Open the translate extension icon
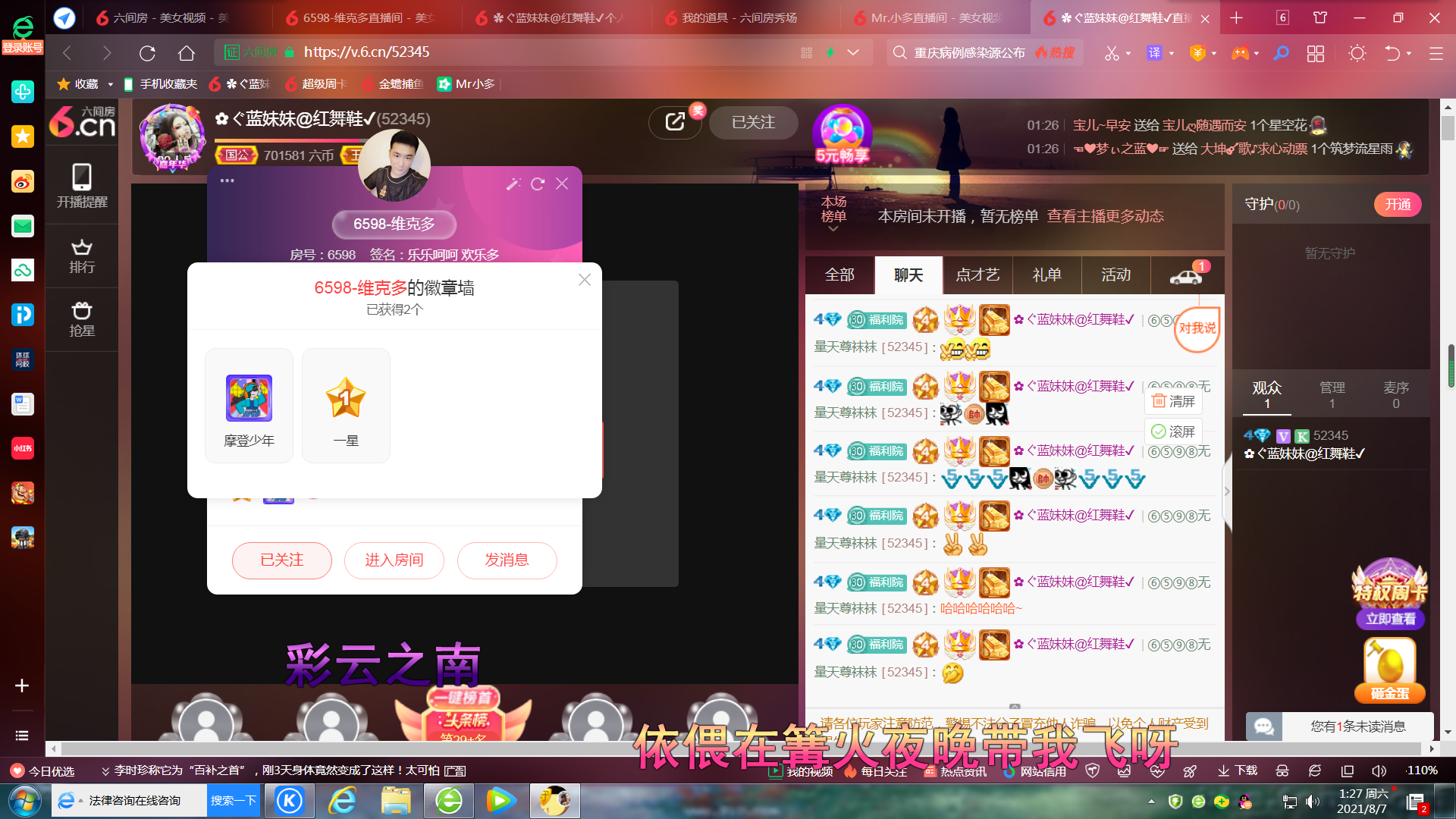 pos(1154,53)
